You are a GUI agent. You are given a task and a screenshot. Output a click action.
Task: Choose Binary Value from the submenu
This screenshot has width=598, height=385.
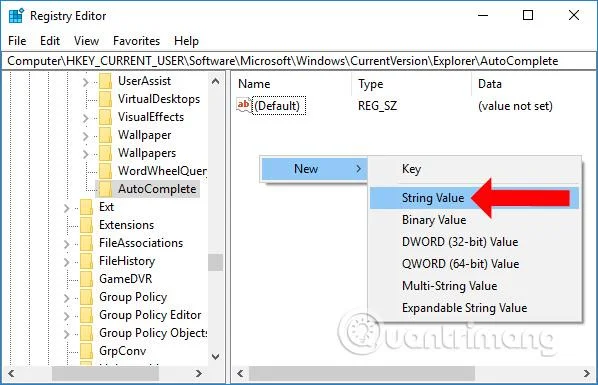click(474, 220)
